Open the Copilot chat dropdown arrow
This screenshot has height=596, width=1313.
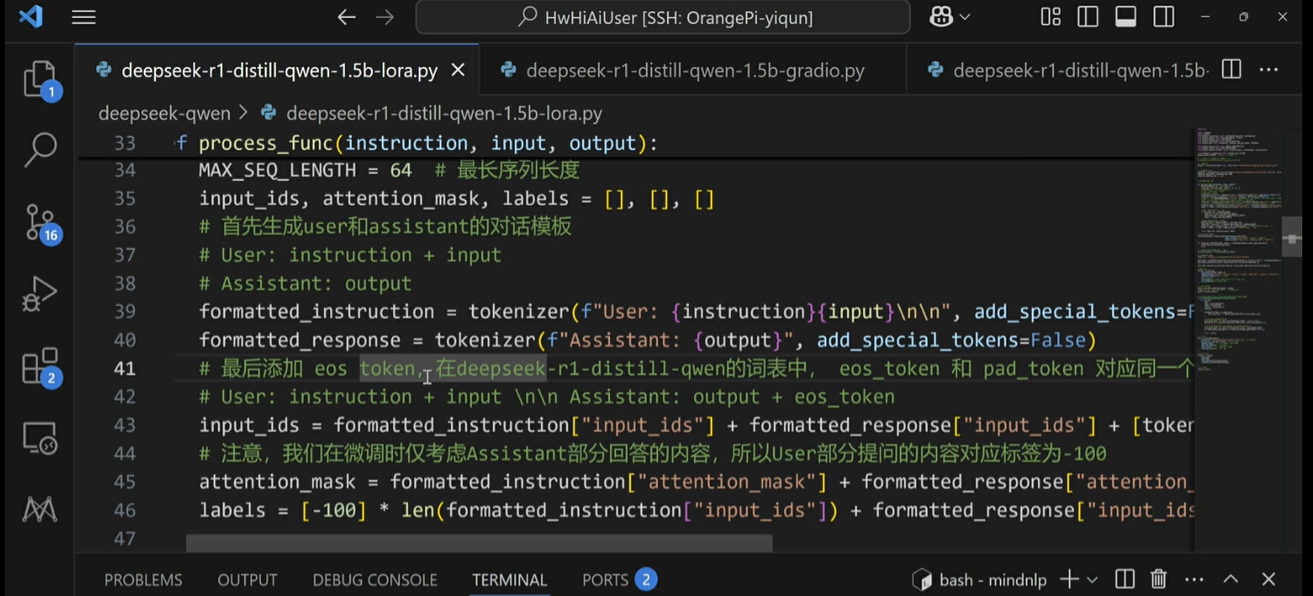965,17
